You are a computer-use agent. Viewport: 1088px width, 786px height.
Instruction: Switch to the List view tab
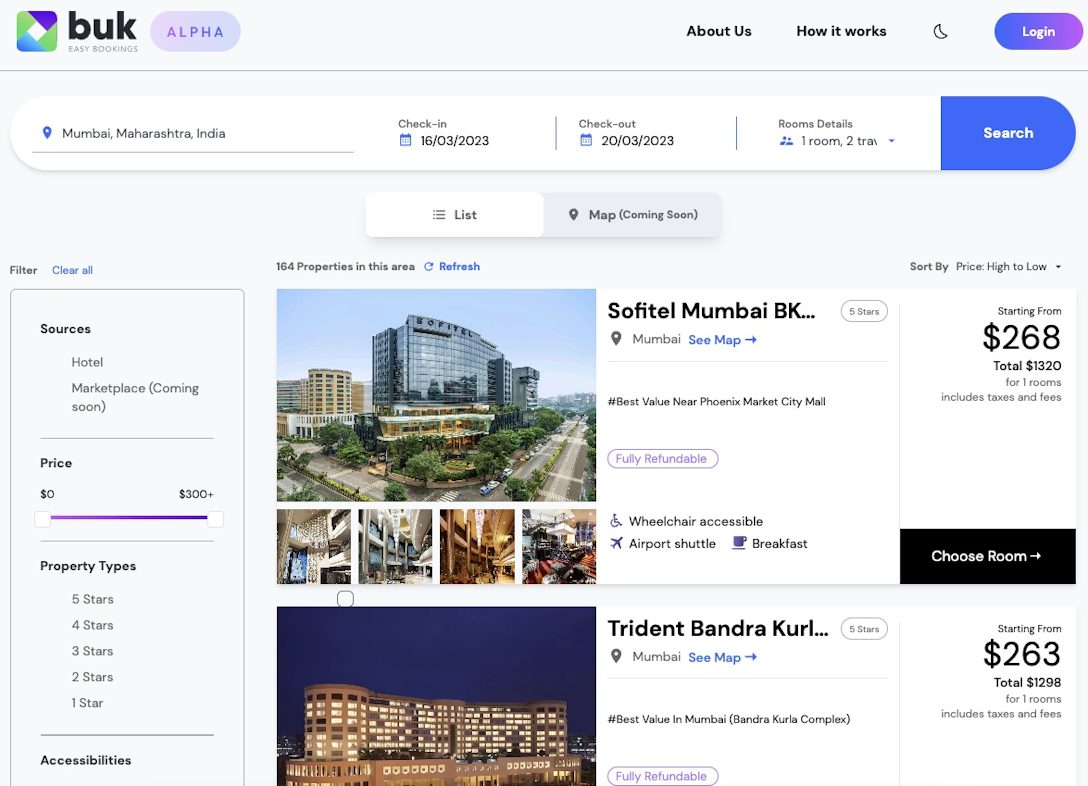(454, 215)
